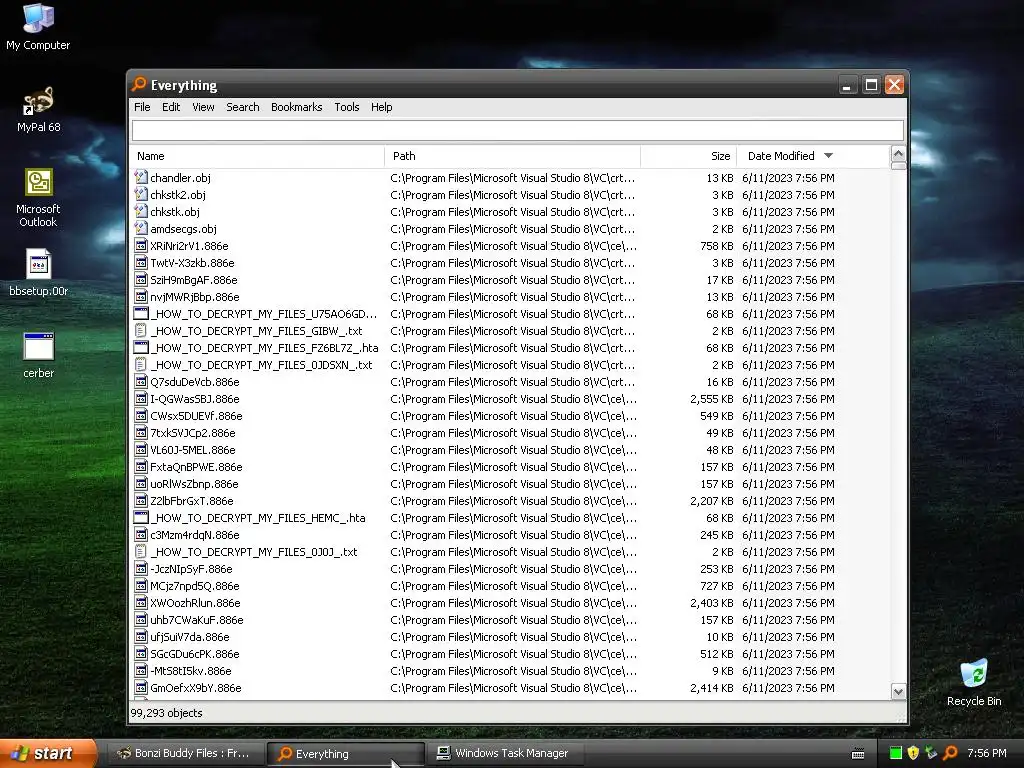Click the 758 KB size cell

[x=716, y=246]
